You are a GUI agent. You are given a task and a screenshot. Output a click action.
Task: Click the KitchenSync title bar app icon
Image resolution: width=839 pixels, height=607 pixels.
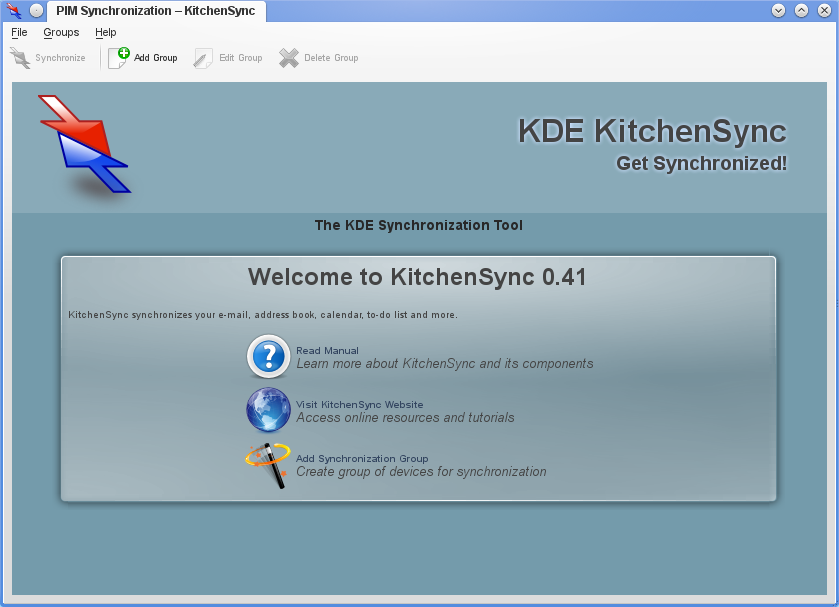point(13,11)
